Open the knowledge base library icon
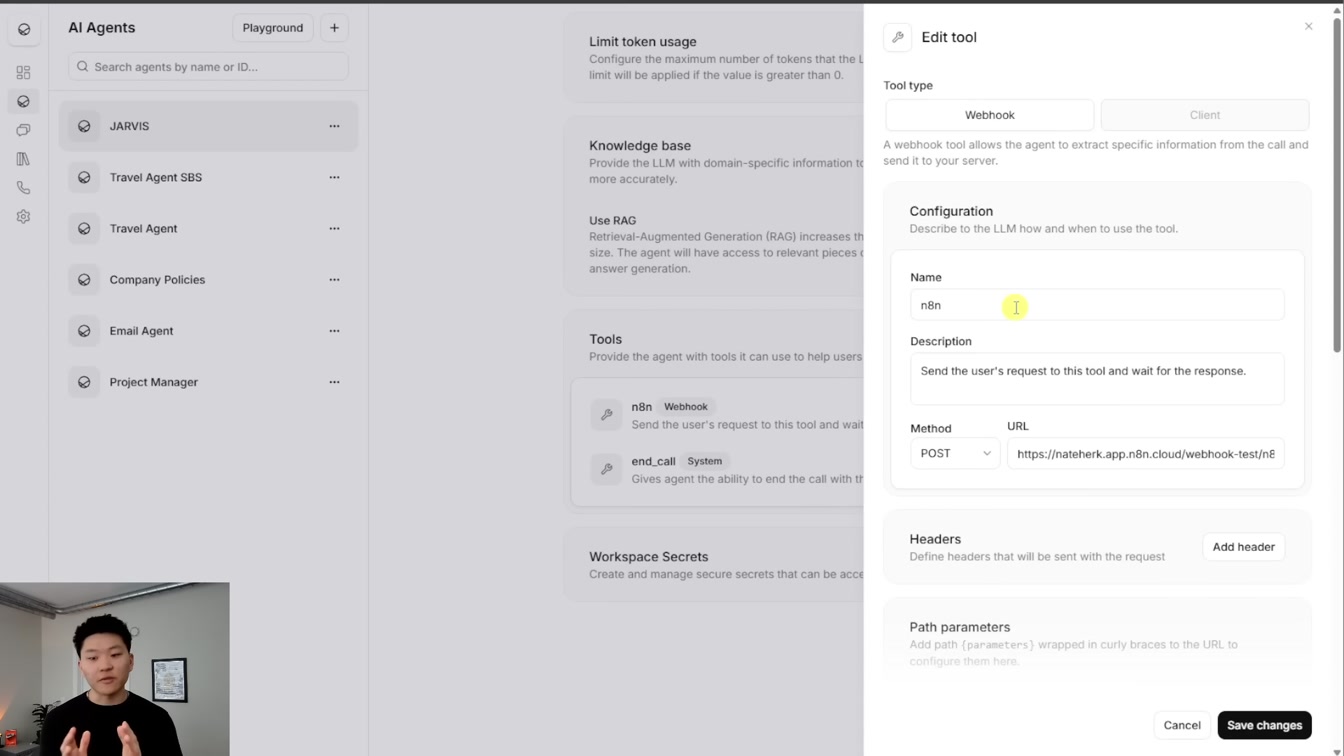Screen dimensions: 1344x756 click(23, 159)
